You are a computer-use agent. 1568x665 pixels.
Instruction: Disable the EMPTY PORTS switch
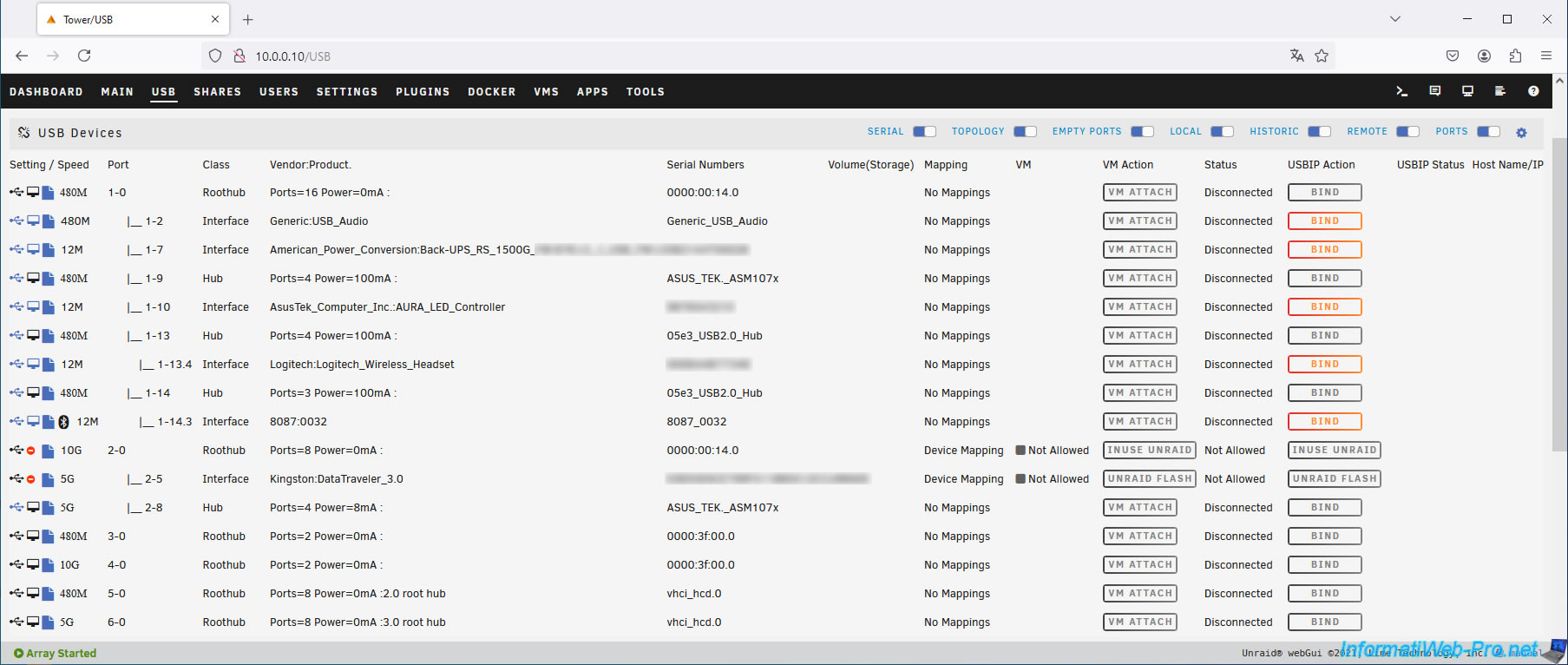[x=1142, y=132]
